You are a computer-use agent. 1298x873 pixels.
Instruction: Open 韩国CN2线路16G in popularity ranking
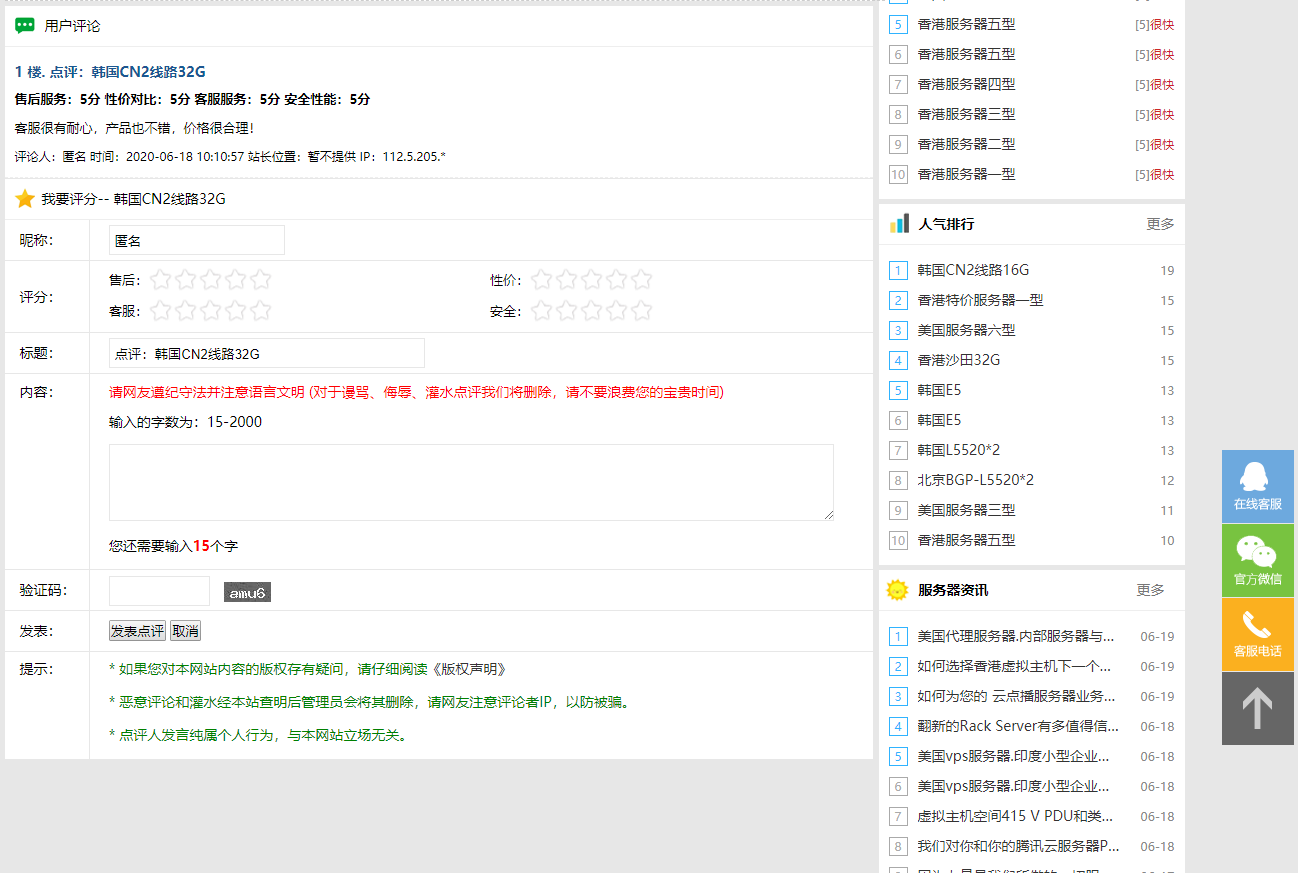pos(973,270)
